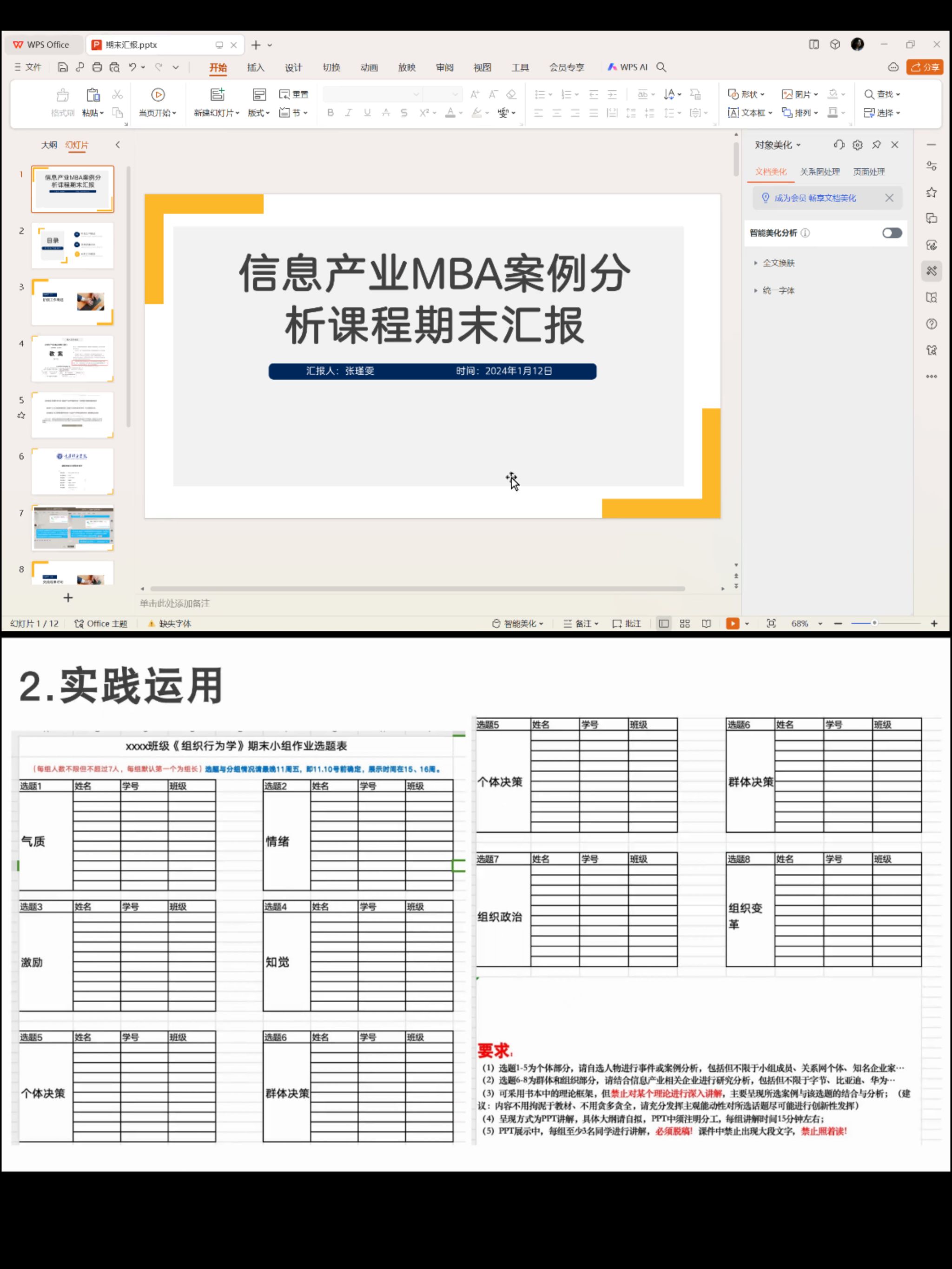Click the Find button
This screenshot has height=1269, width=952.
tap(882, 95)
